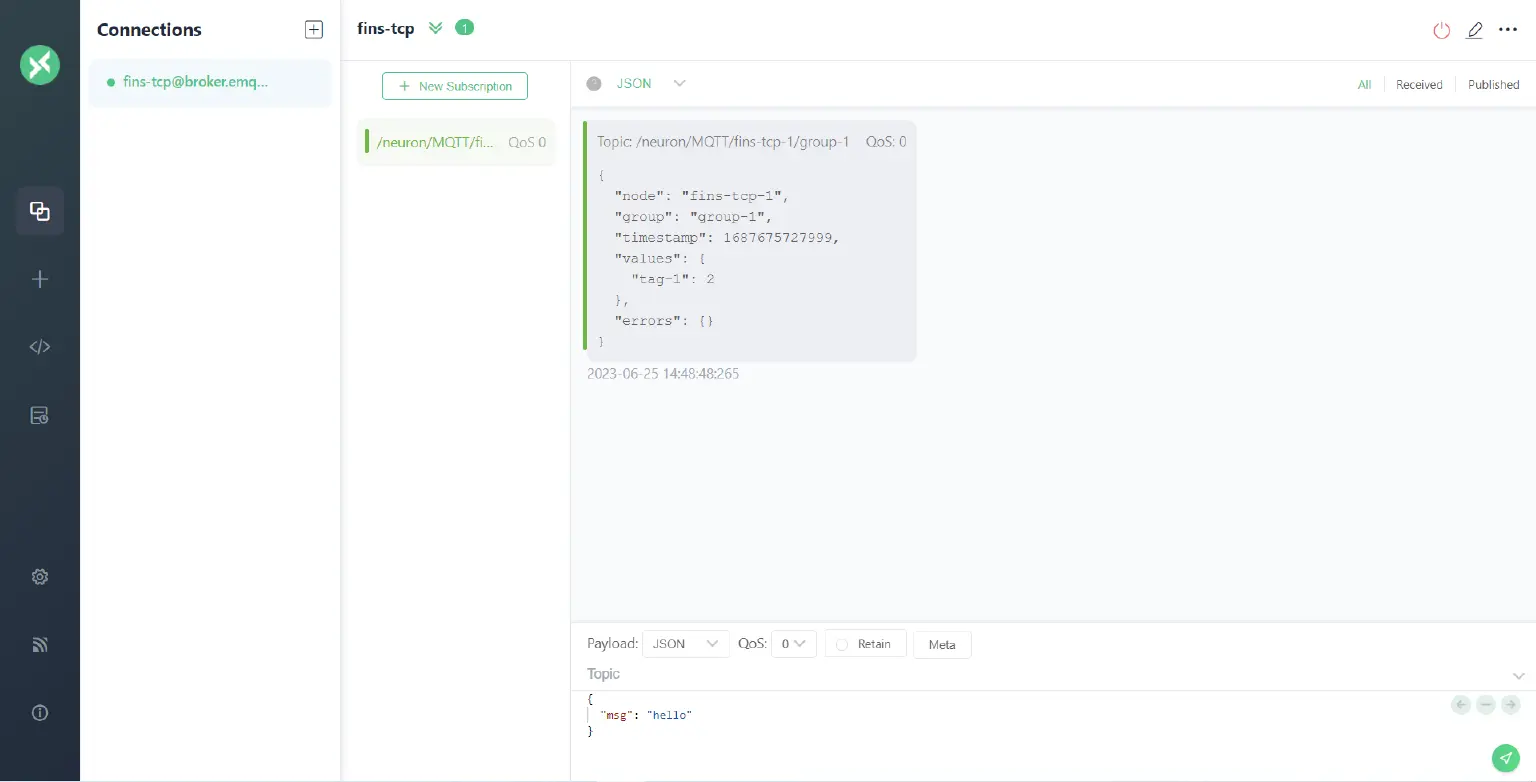
Task: Click the New Subscription button
Action: point(455,86)
